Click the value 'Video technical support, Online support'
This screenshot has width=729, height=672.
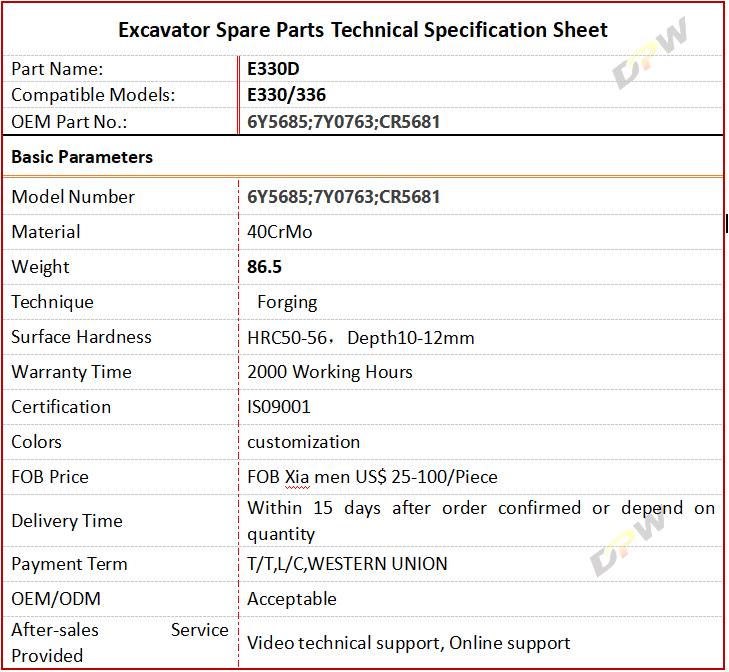[408, 643]
